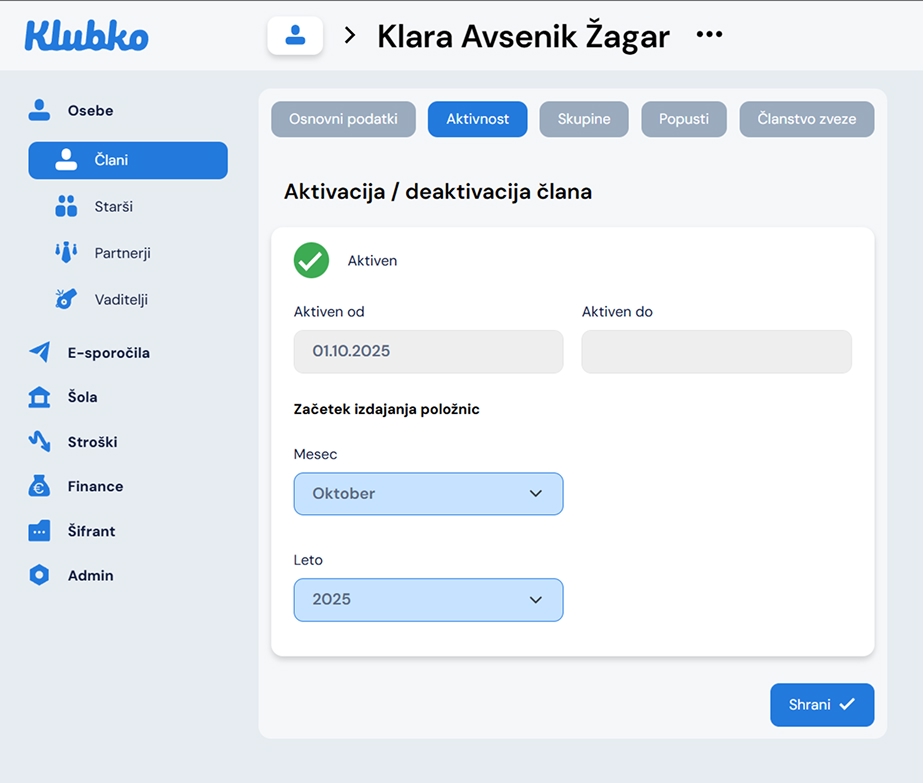The image size is (924, 783).
Task: Switch to the Osnovni podatki tab
Action: [343, 119]
